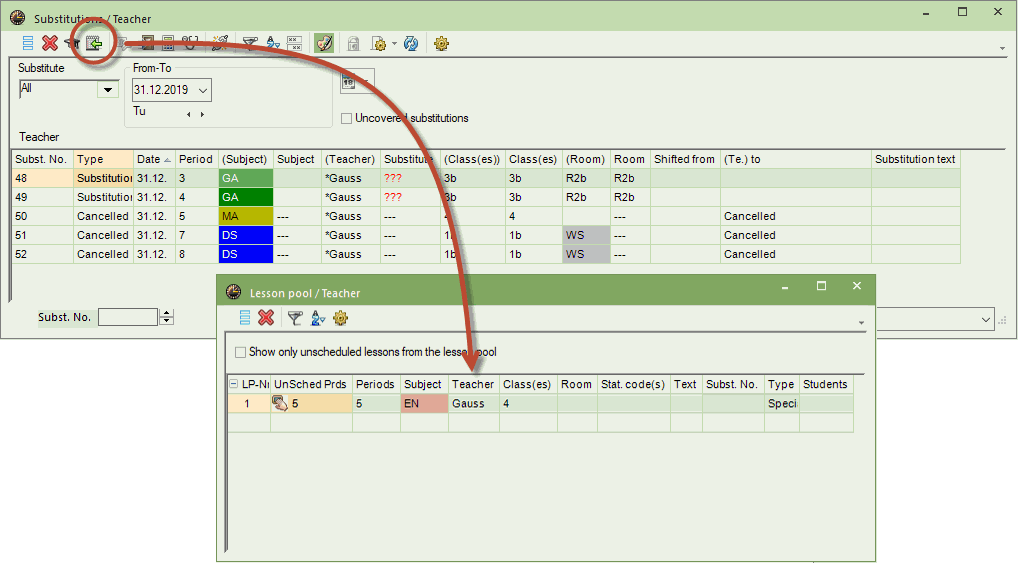Click the sort icon in Substitutions toolbar

click(273, 43)
